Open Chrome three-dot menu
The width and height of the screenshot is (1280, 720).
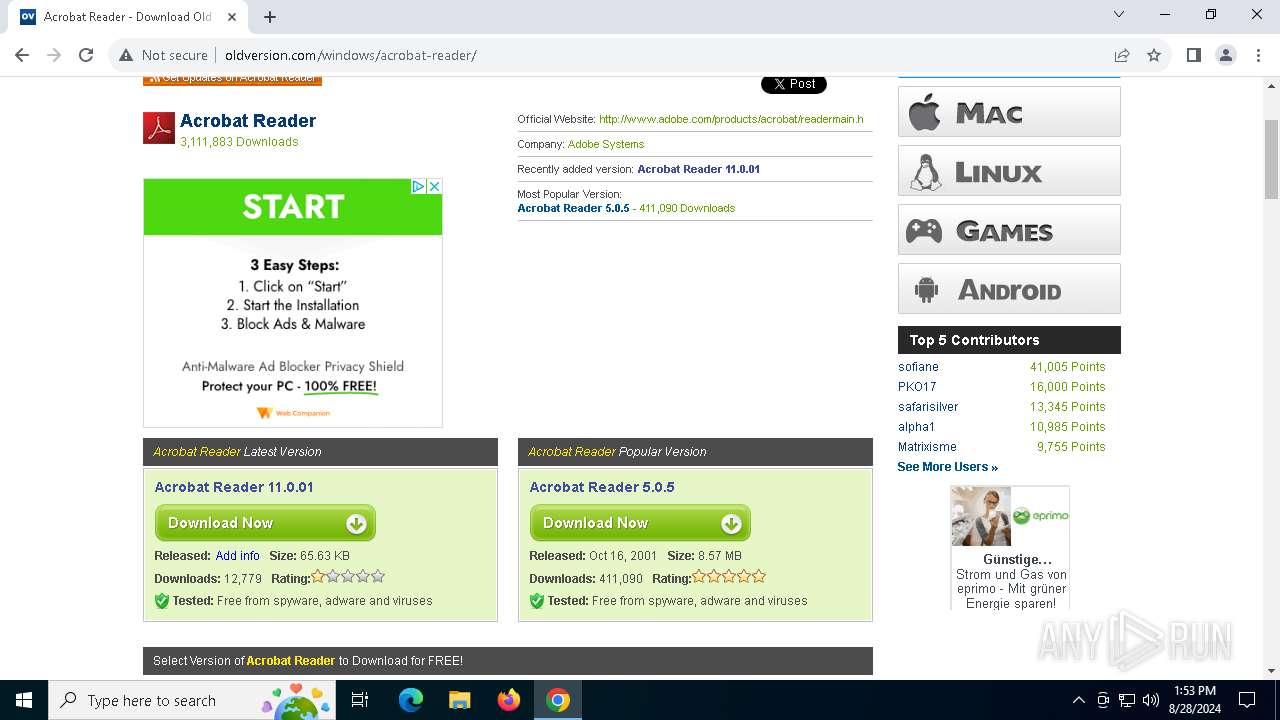tap(1258, 55)
